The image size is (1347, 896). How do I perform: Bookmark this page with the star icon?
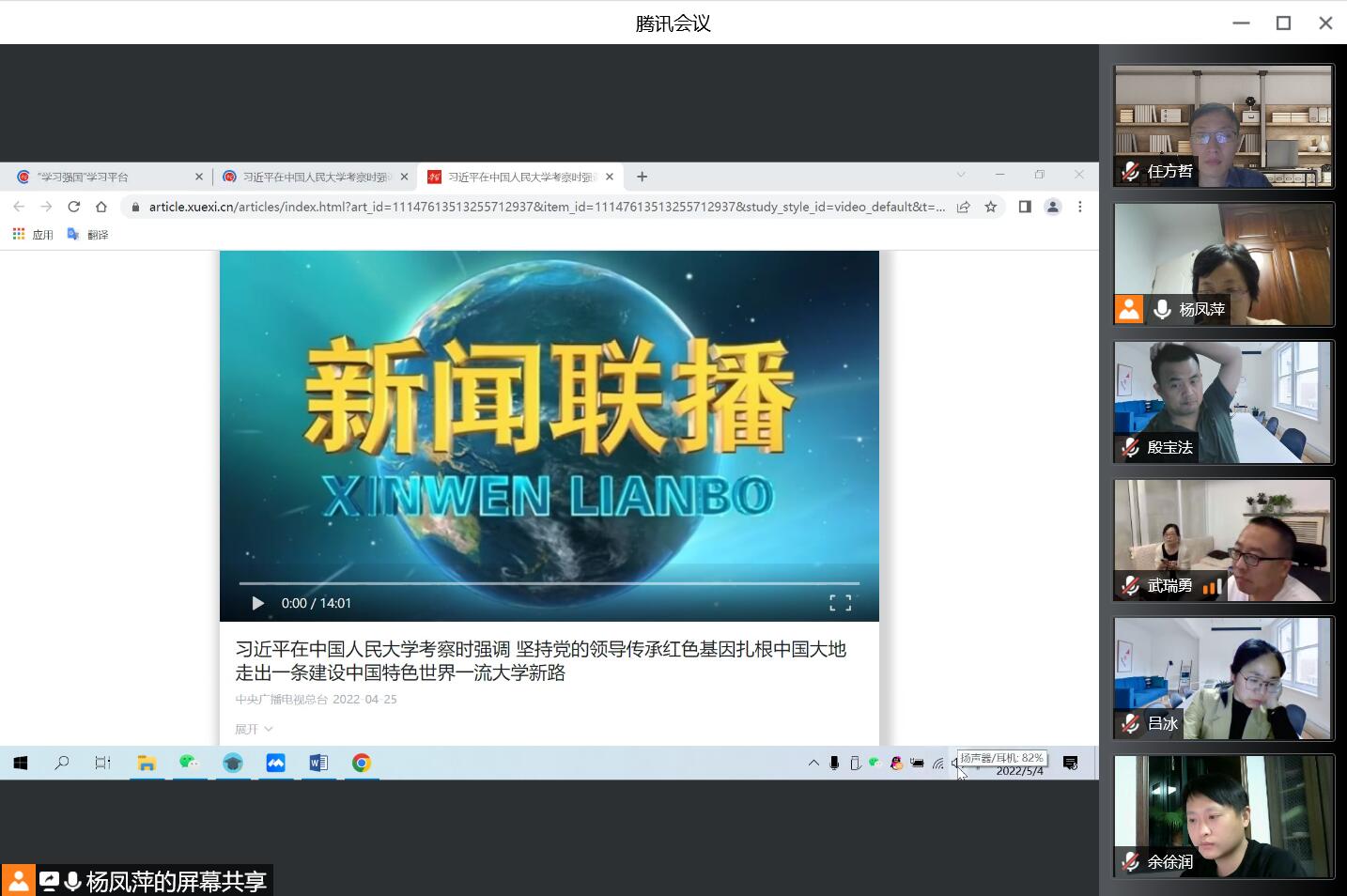(990, 207)
